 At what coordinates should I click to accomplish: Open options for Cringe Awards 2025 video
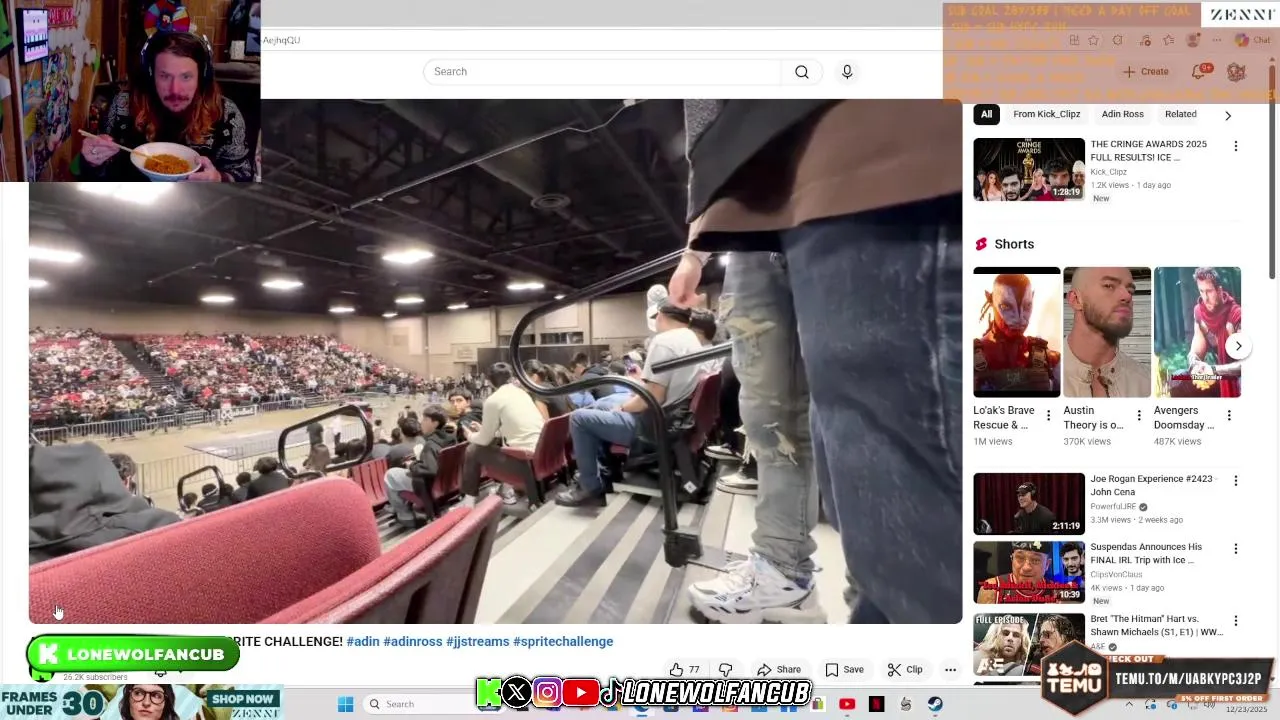(x=1235, y=146)
